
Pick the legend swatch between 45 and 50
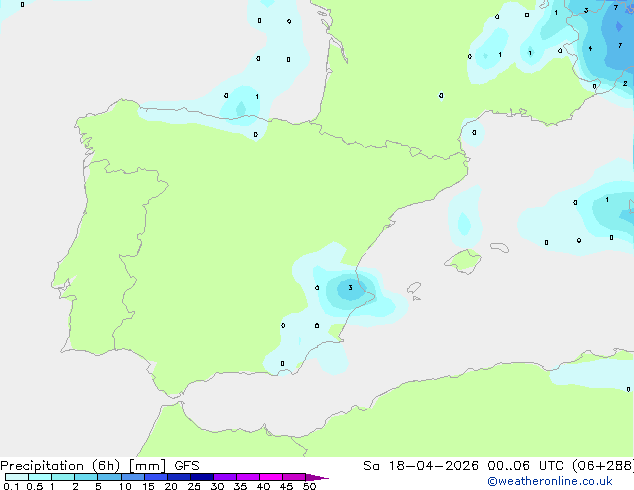click(294, 477)
